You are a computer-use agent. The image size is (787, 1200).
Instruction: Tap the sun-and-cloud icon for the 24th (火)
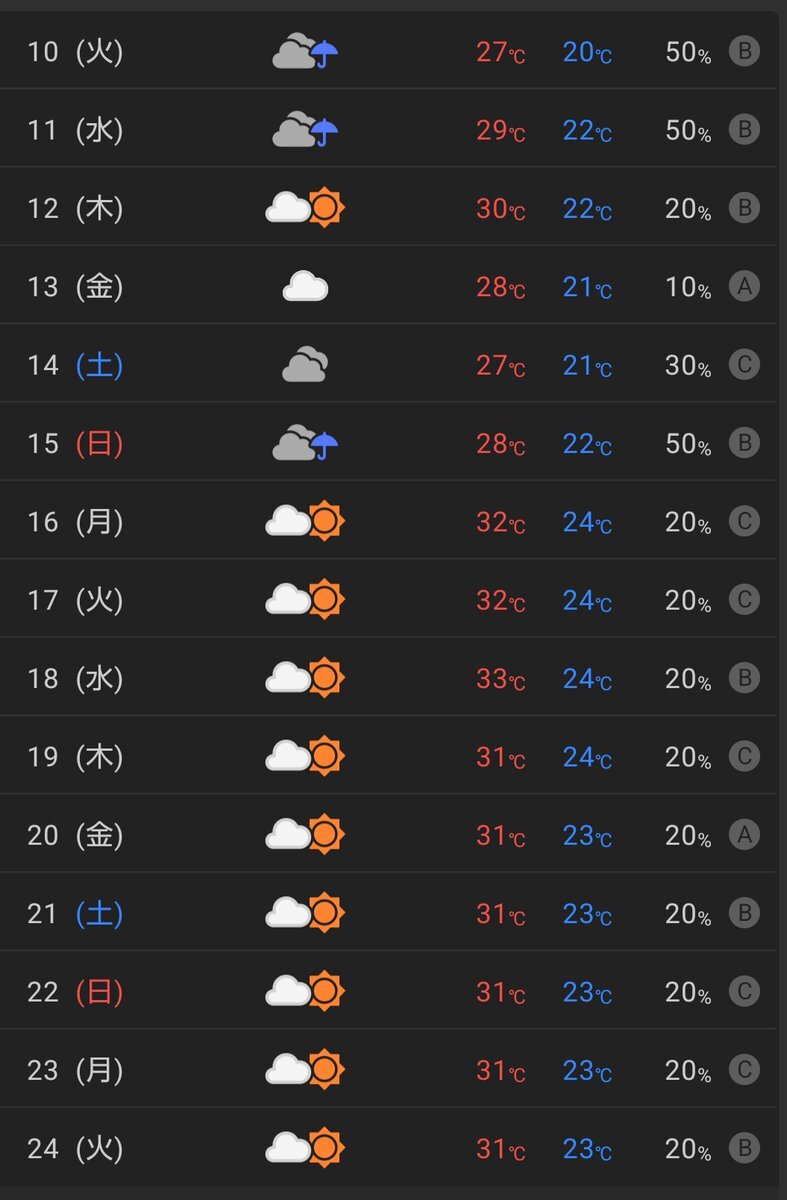(x=305, y=1148)
